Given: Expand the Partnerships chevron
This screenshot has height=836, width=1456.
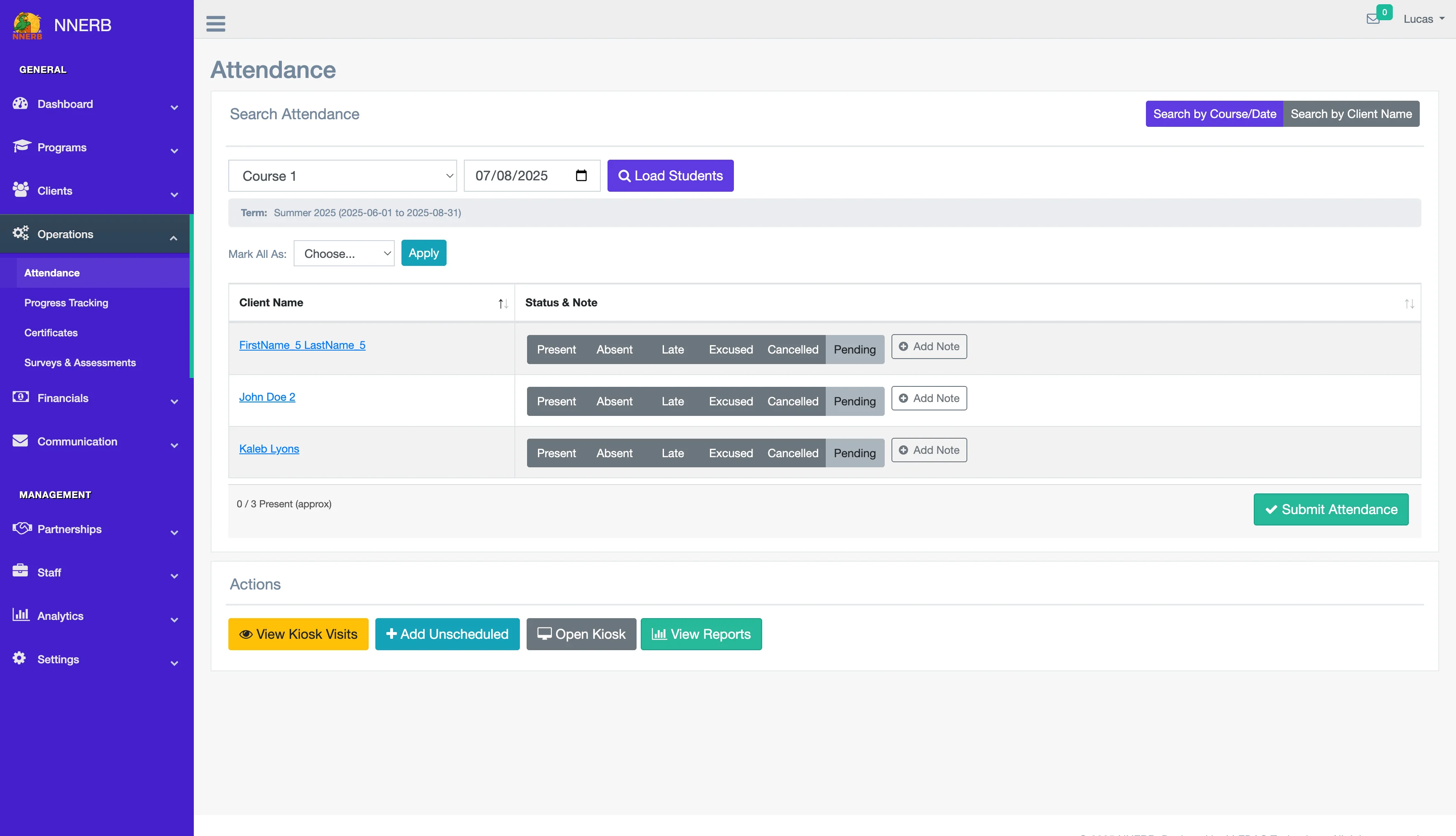Looking at the screenshot, I should click(x=174, y=532).
